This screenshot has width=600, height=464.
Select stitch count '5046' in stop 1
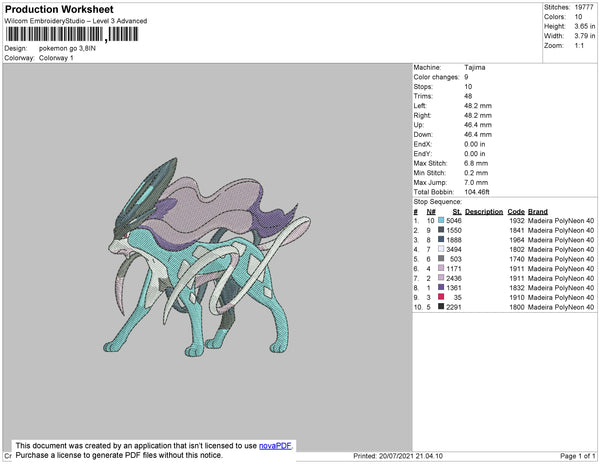point(454,221)
